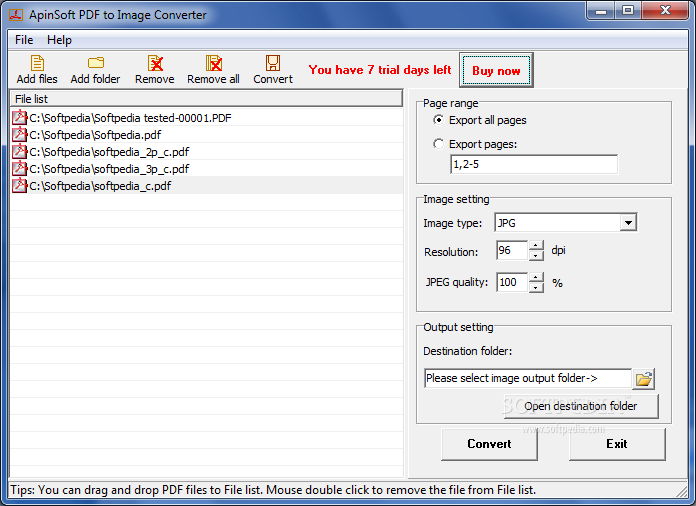696x506 pixels.
Task: Increase JPEG quality with the up arrow
Action: [536, 277]
